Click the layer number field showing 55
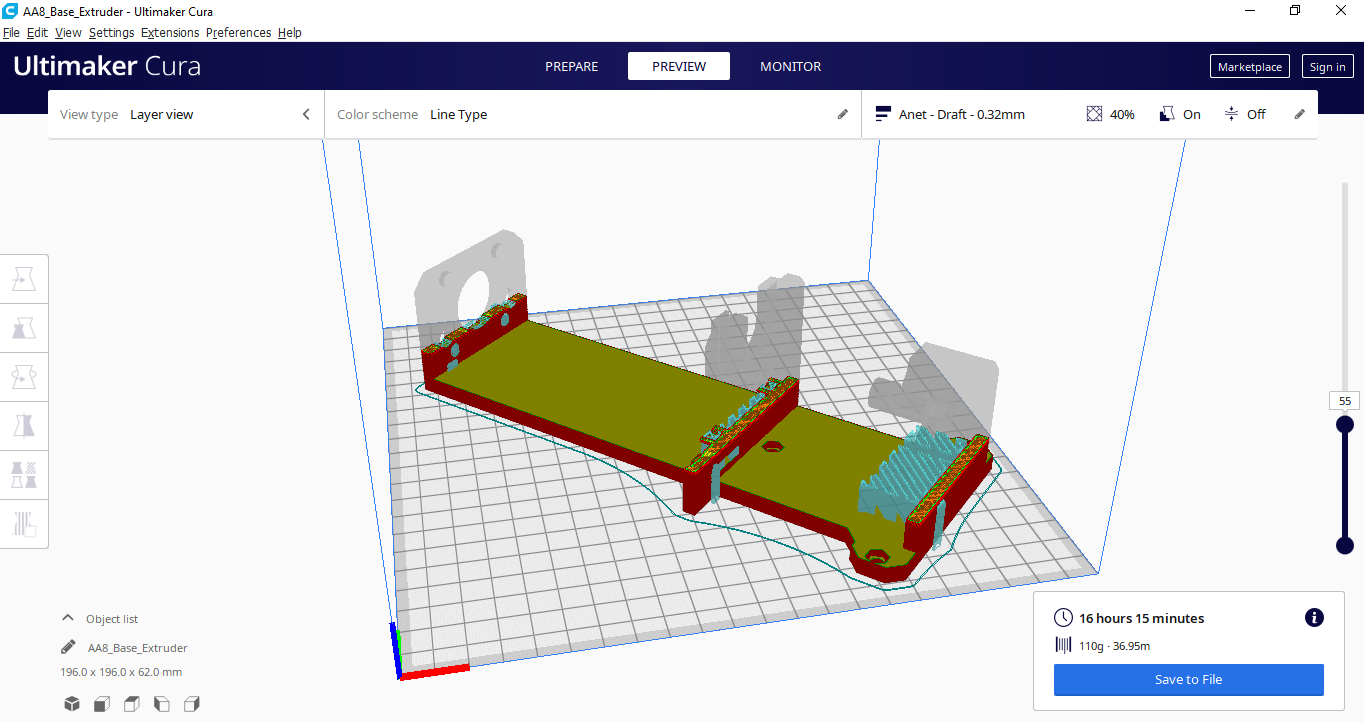Screen dimensions: 1364x722 (1345, 401)
